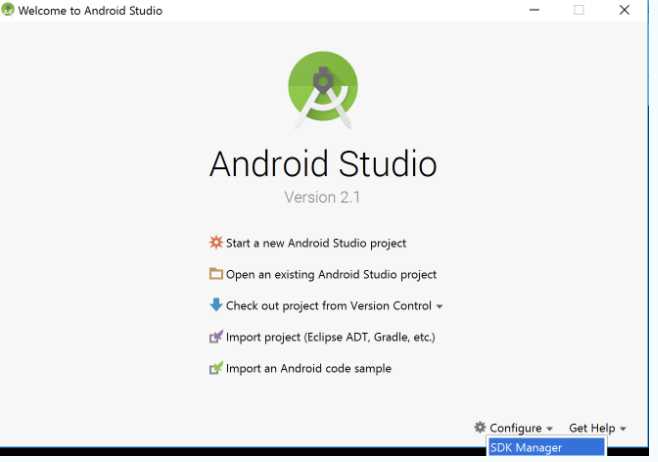Click the folder icon for opening existing project
The height and width of the screenshot is (462, 658).
(x=216, y=274)
